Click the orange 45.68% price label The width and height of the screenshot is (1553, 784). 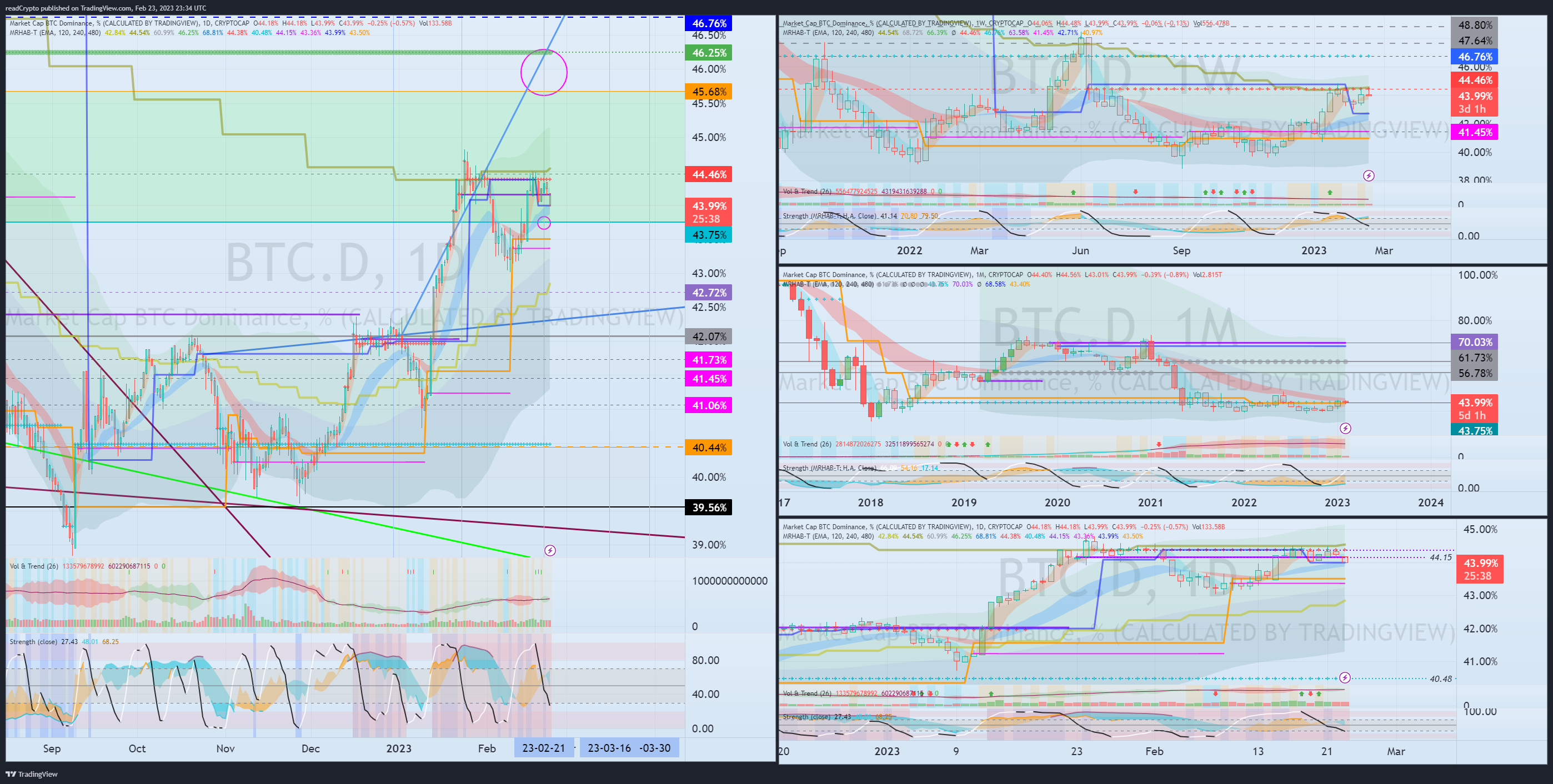click(708, 92)
